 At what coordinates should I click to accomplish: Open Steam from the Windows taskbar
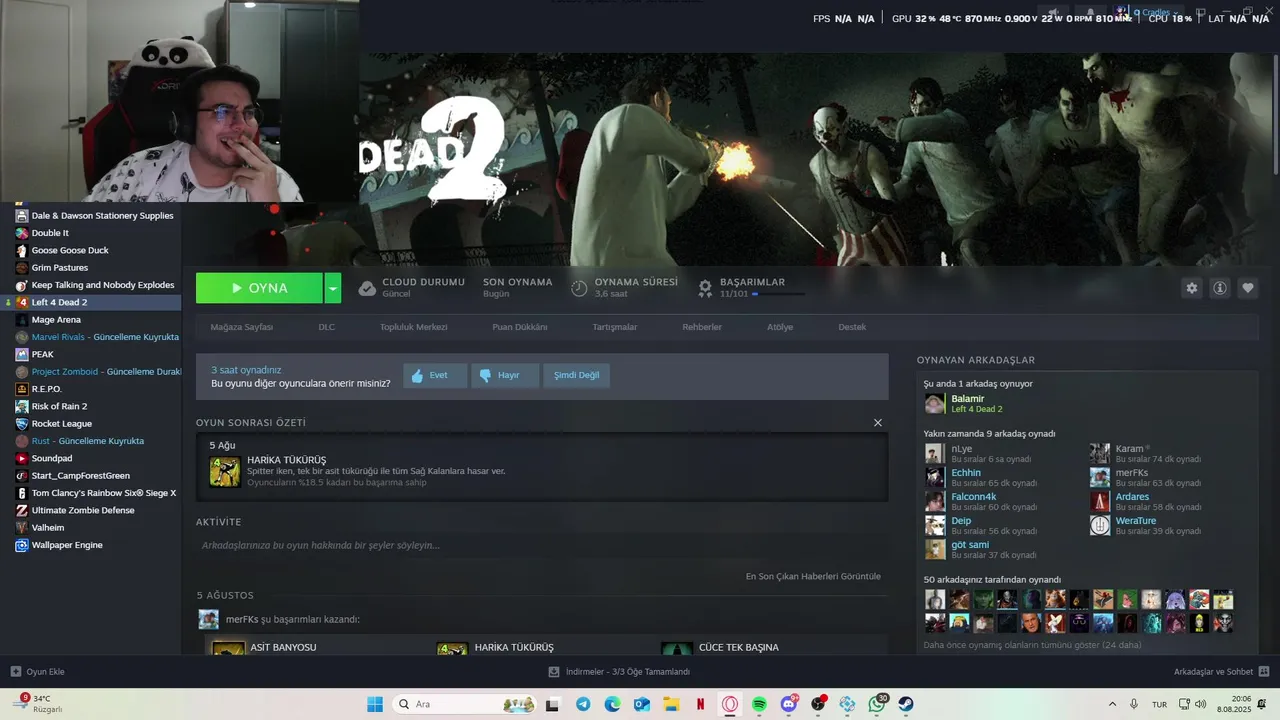click(906, 704)
